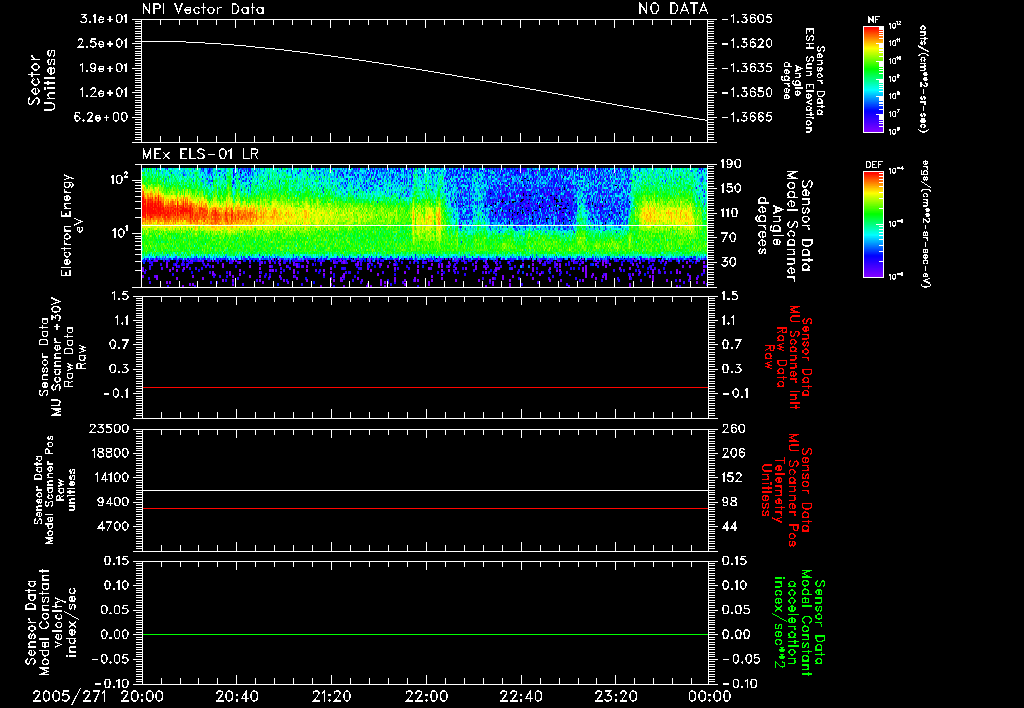Click the white line in the scanner position panel

click(x=424, y=490)
